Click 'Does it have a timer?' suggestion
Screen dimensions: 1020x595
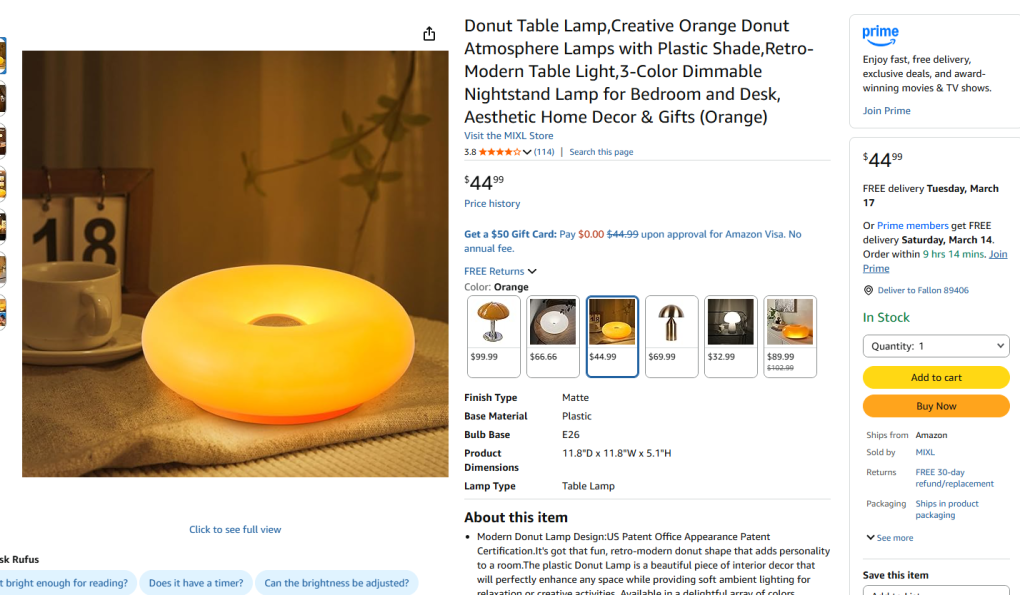tap(196, 583)
